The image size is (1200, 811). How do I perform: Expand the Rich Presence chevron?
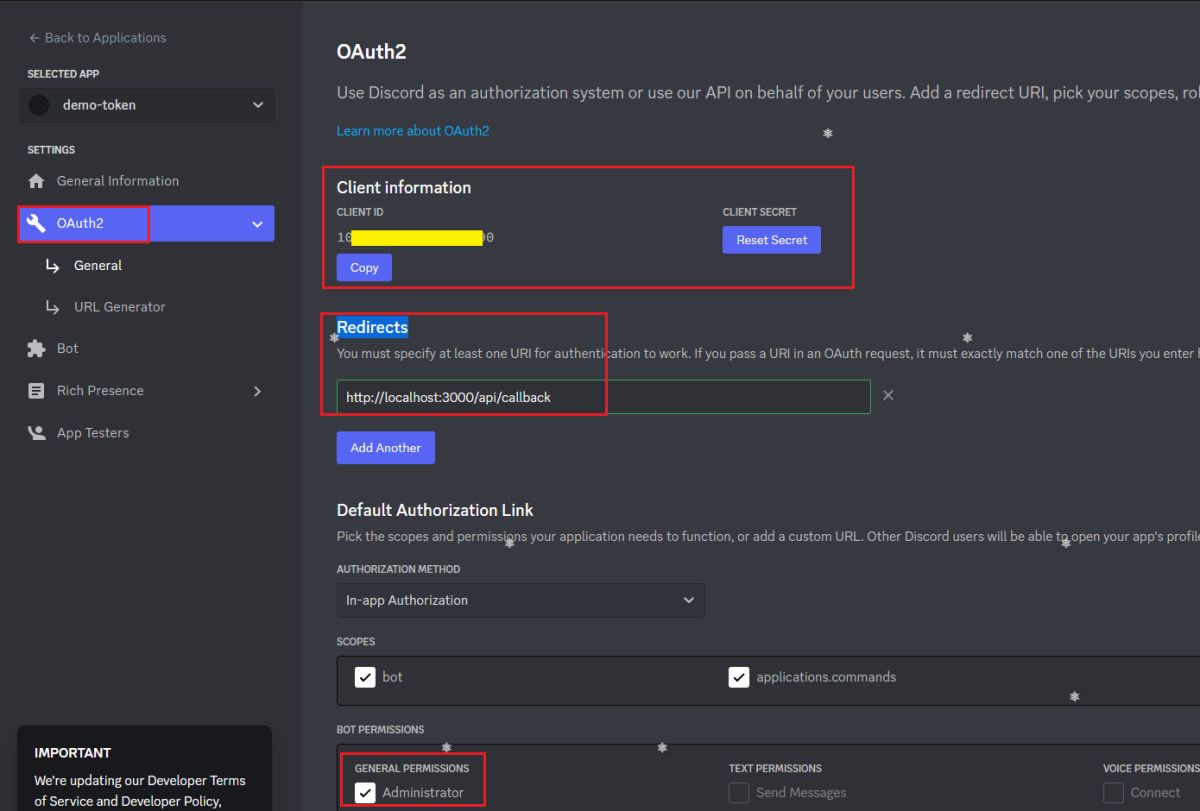257,391
